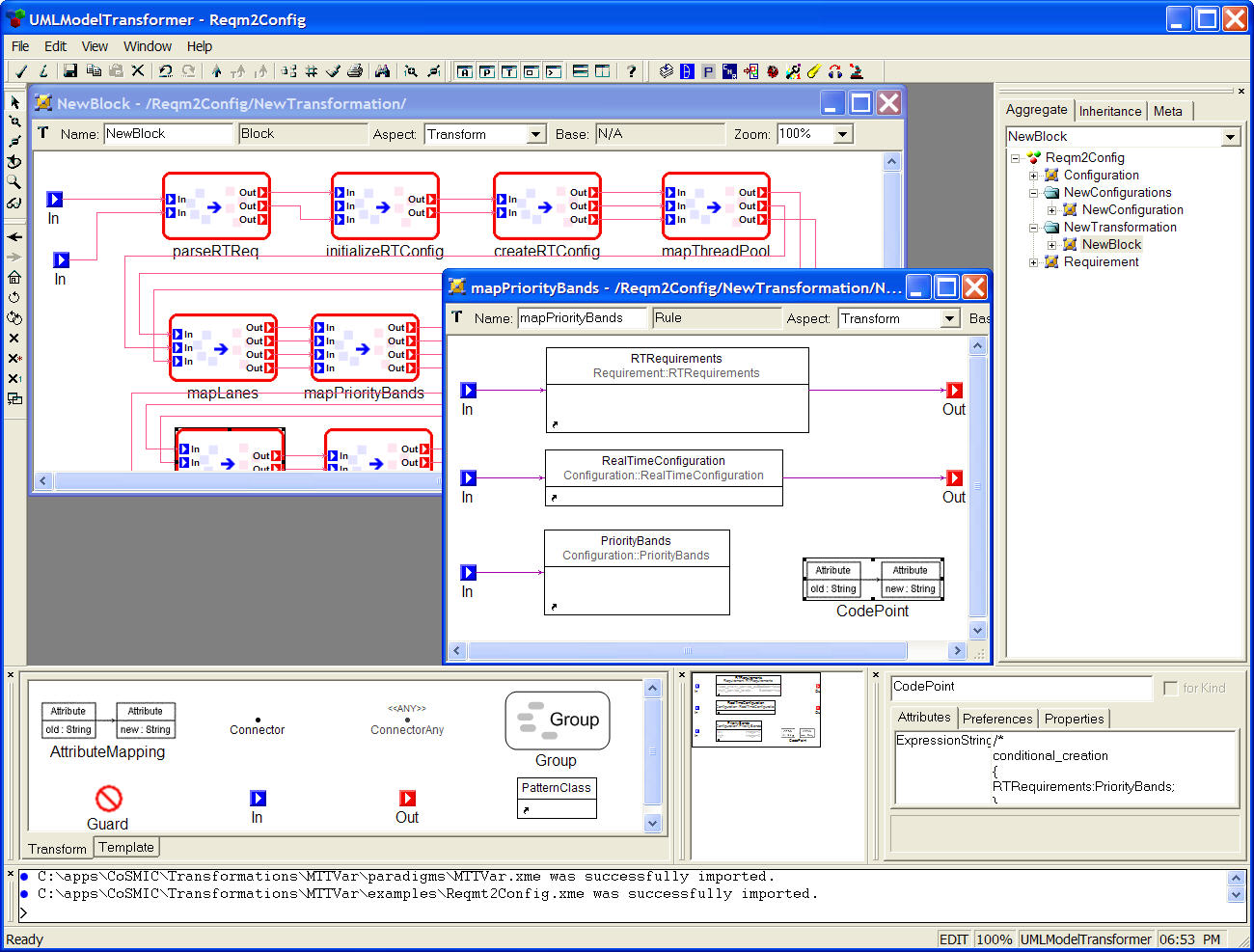Viewport: 1254px width, 952px height.
Task: Click the Save floppy disk toolbar icon
Action: coord(70,71)
